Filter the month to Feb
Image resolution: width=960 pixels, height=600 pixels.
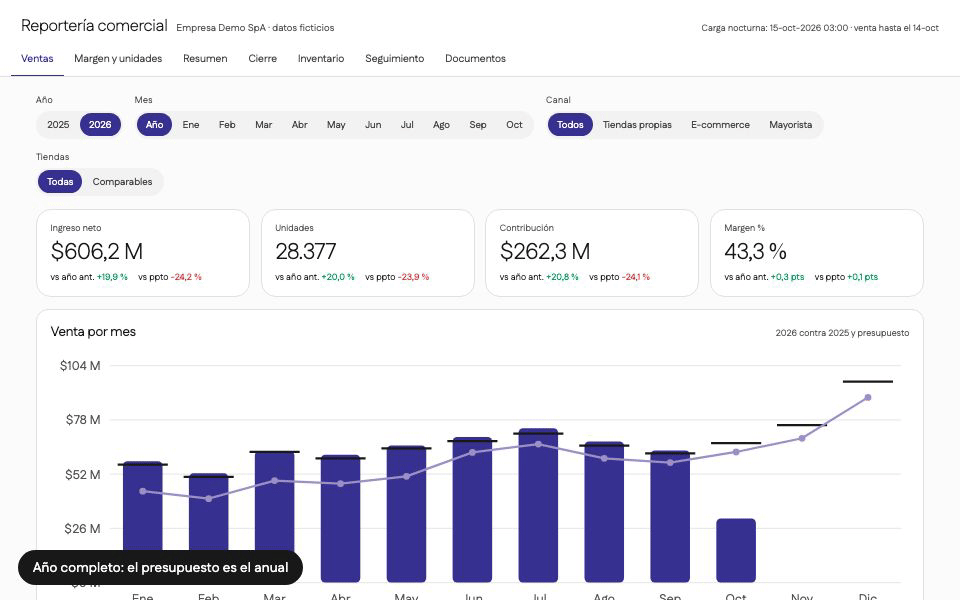227,125
